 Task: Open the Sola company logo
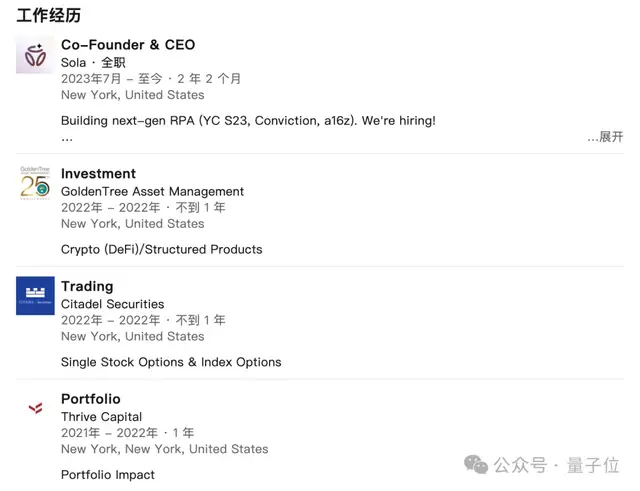[35, 55]
